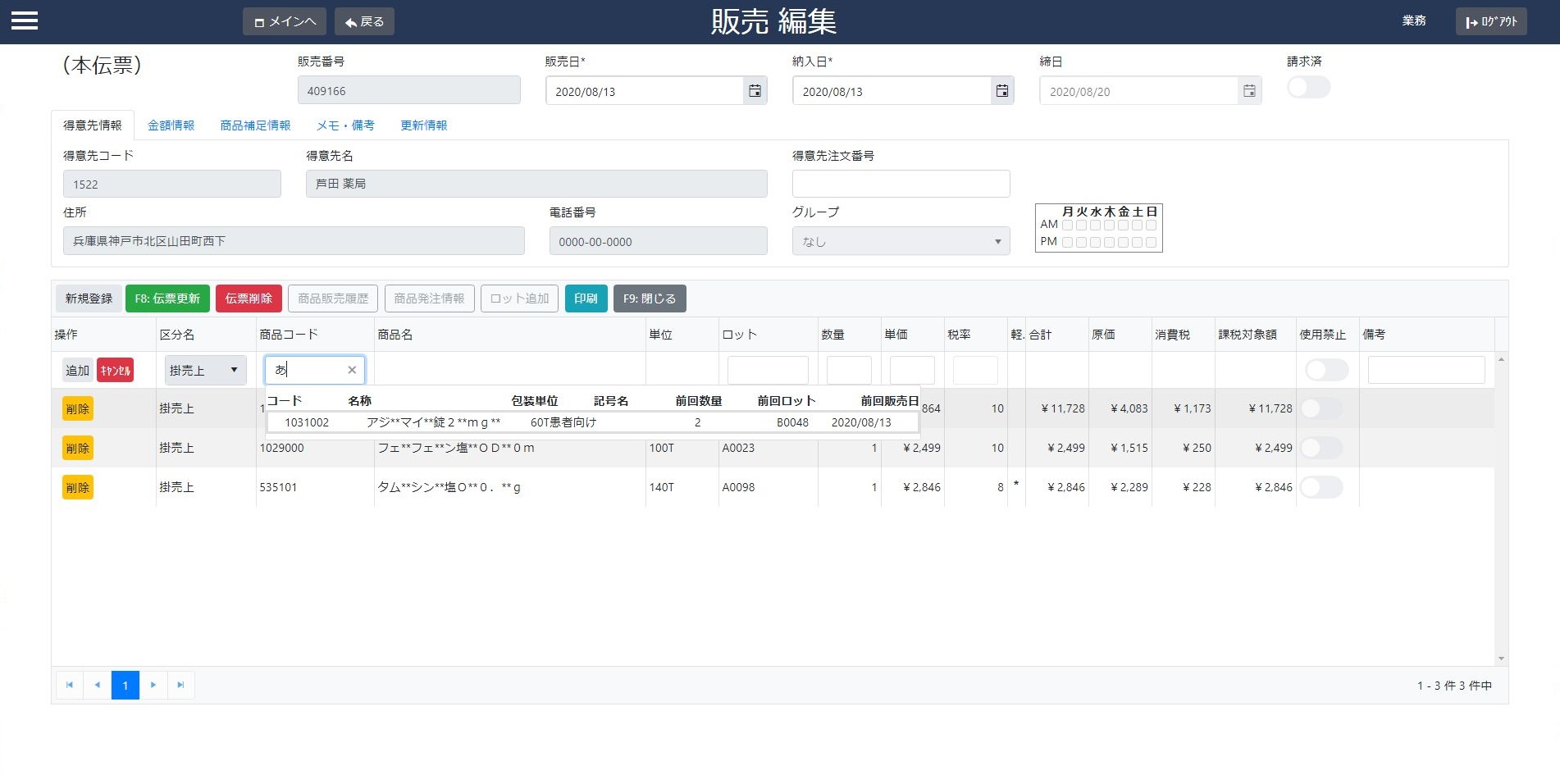Click the 販売日 date field

click(x=645, y=91)
